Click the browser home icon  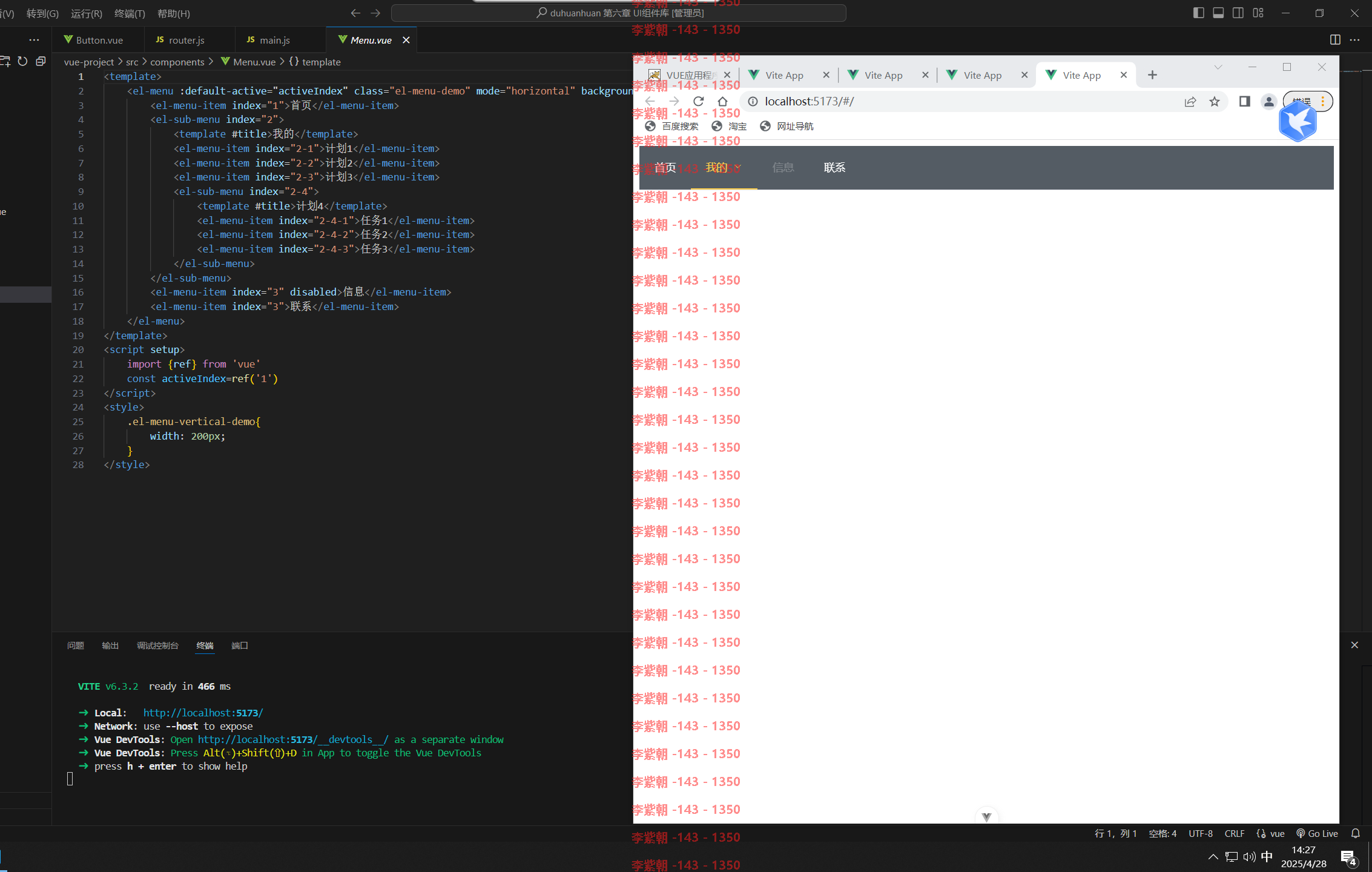pyautogui.click(x=722, y=101)
